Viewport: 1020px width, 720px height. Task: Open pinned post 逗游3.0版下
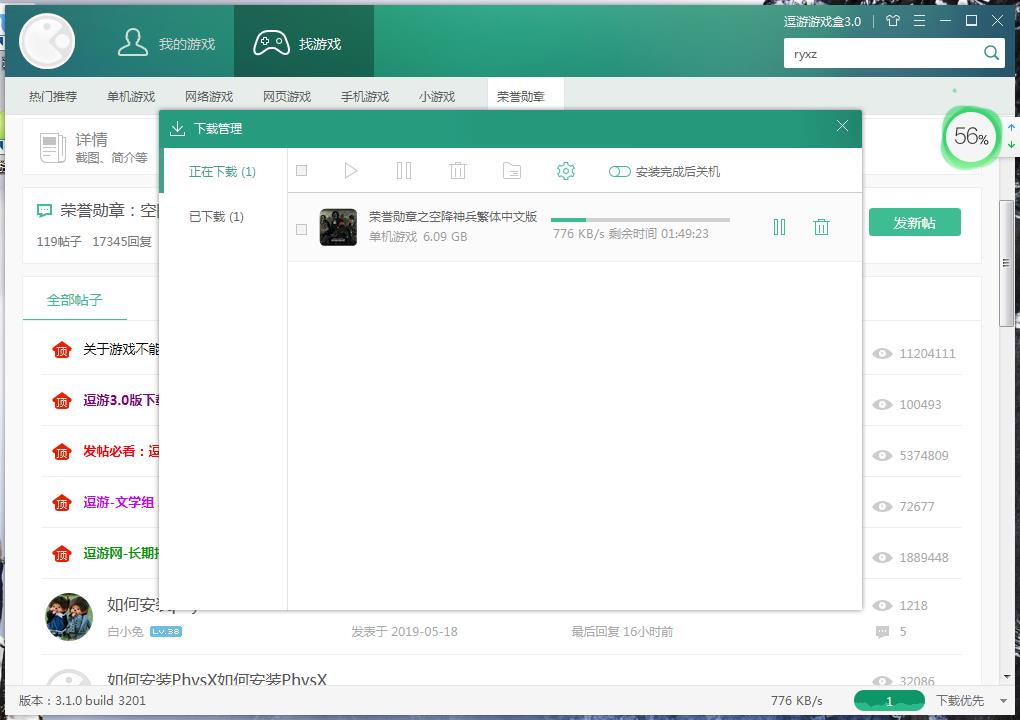click(x=121, y=400)
